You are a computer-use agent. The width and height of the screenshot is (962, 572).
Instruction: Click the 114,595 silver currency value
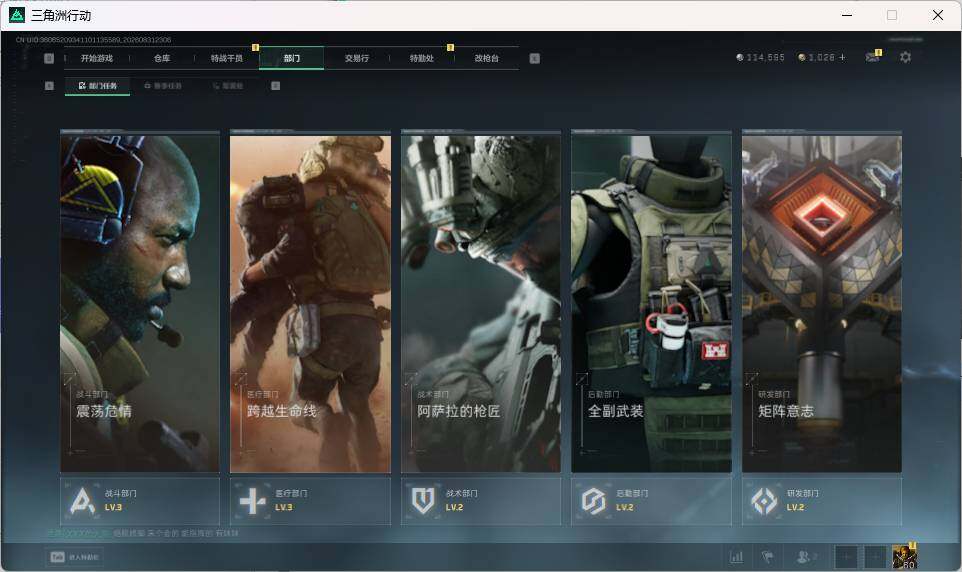pos(765,58)
